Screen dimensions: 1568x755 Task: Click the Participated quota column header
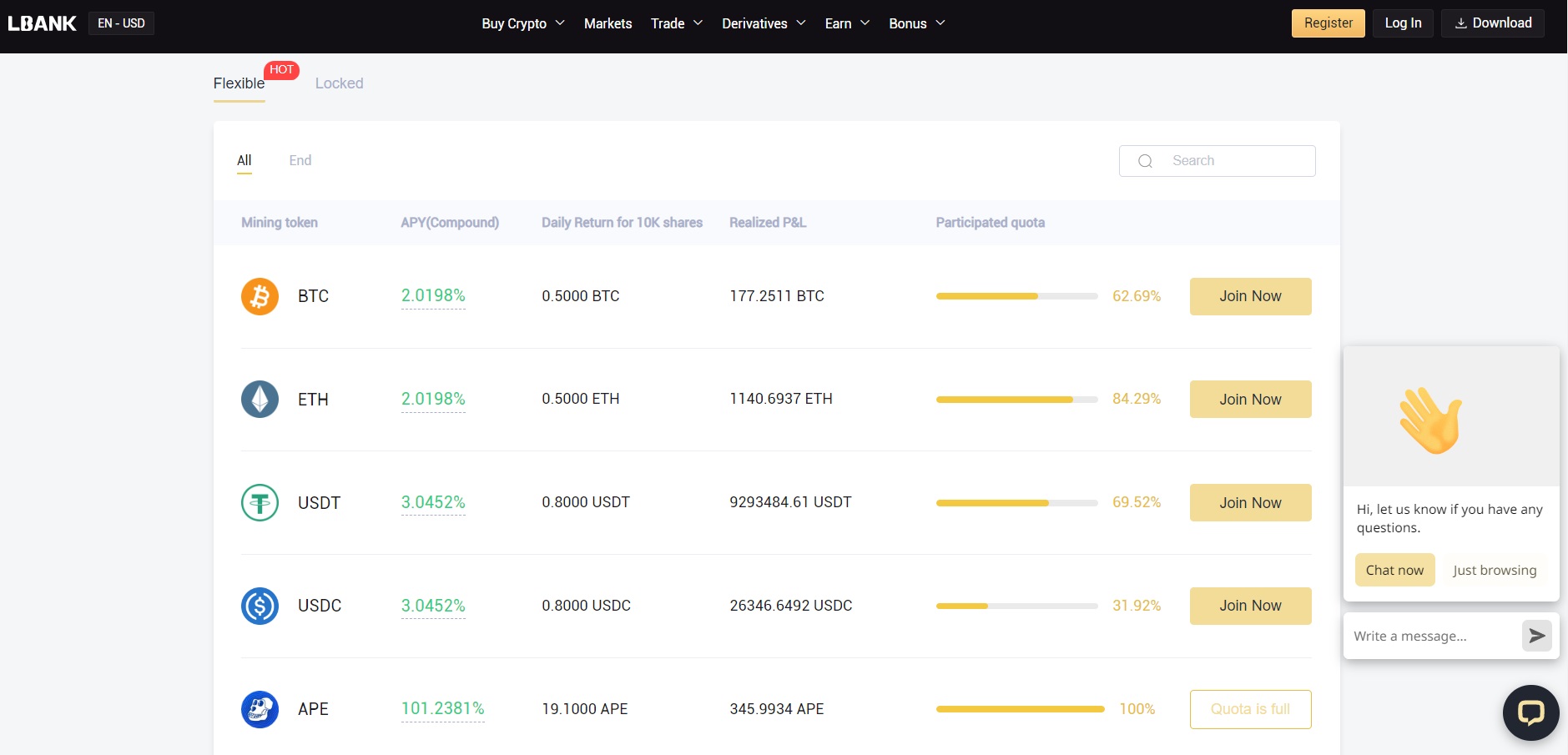(991, 223)
